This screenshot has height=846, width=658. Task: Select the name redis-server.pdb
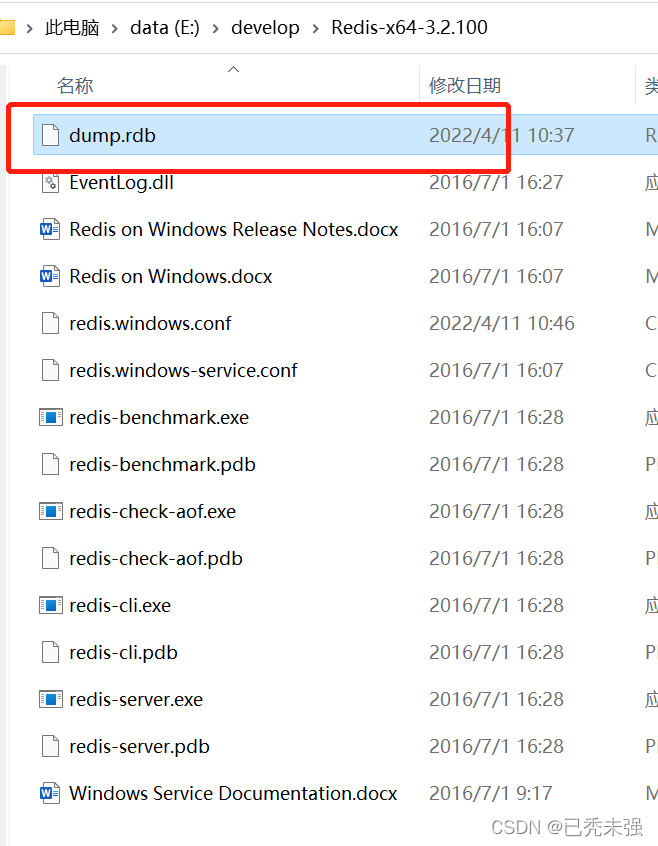139,746
